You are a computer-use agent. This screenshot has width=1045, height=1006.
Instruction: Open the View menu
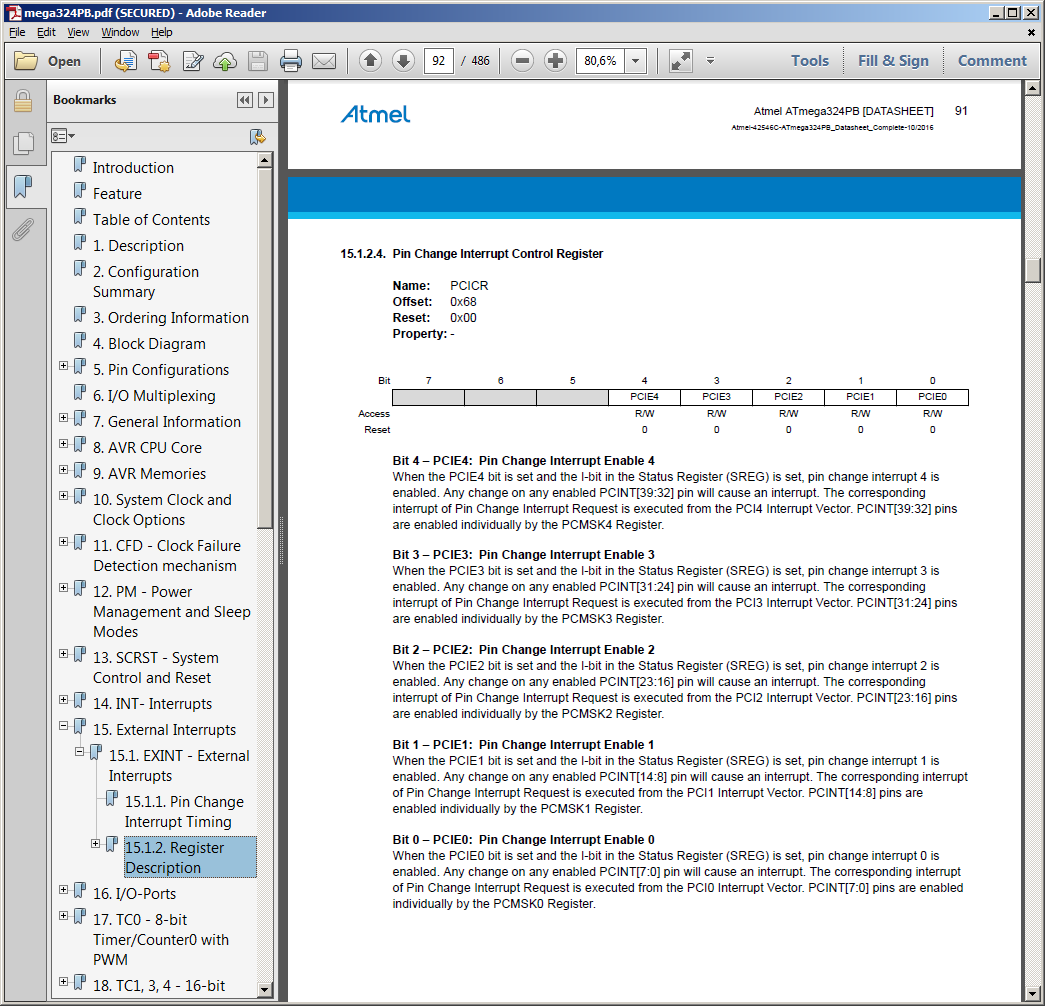(78, 32)
